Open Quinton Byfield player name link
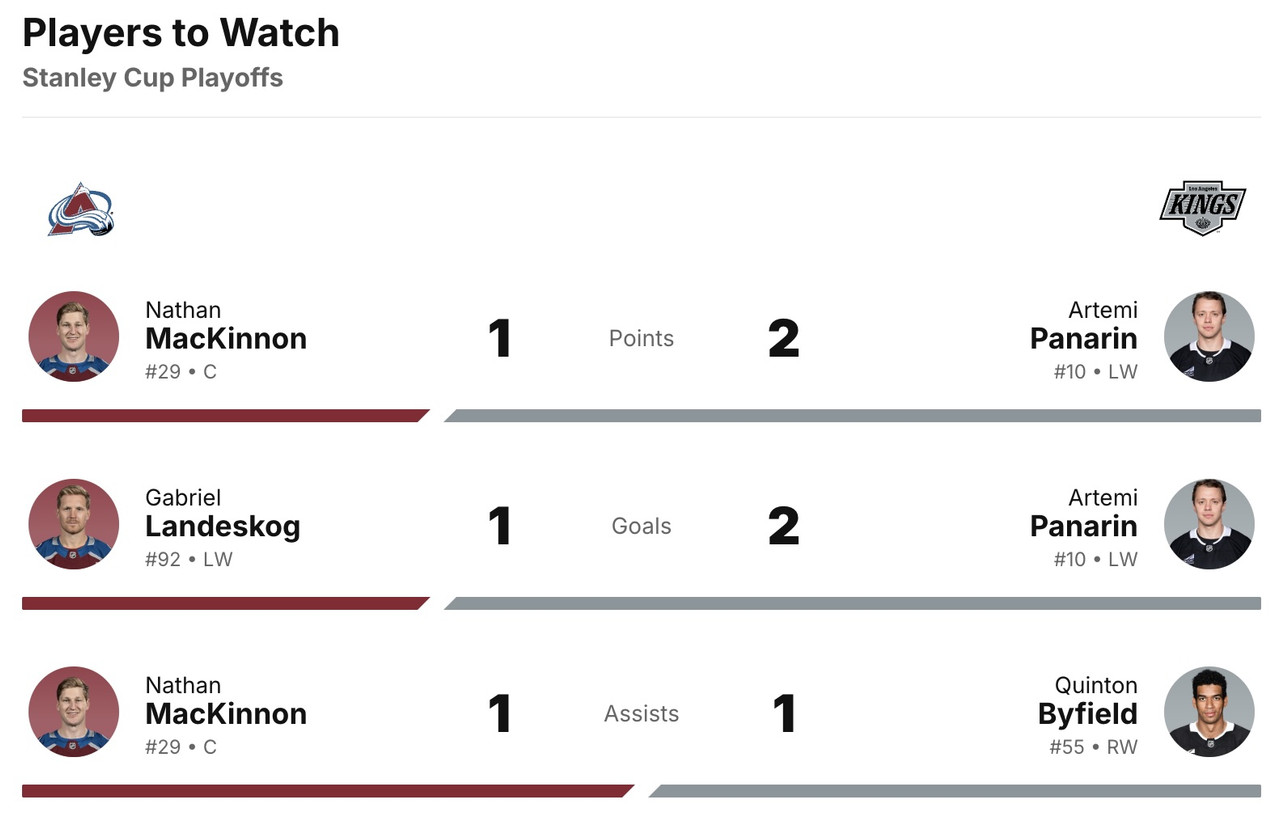The width and height of the screenshot is (1280, 825). [1087, 714]
